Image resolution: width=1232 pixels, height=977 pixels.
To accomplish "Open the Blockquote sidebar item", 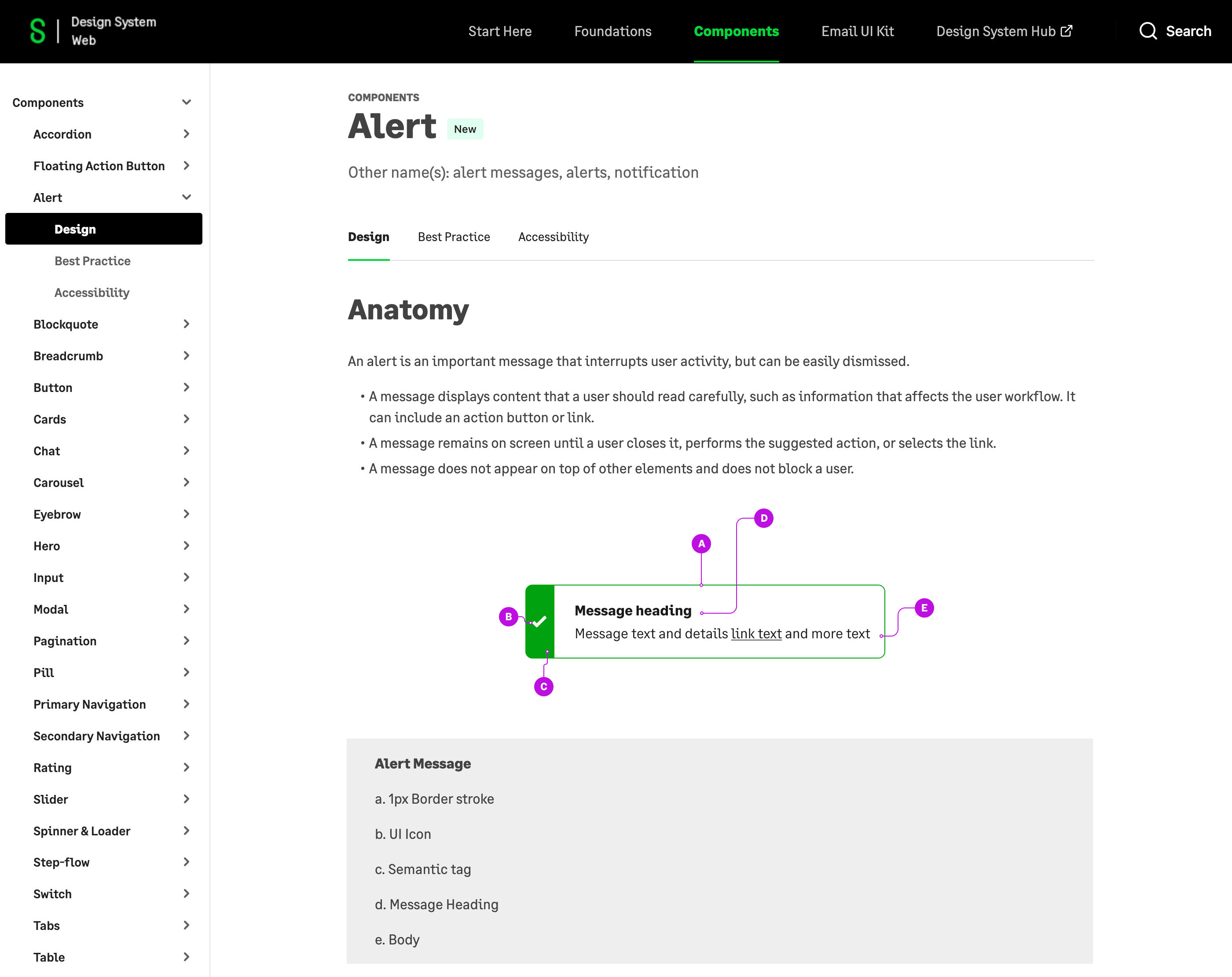I will click(x=66, y=325).
